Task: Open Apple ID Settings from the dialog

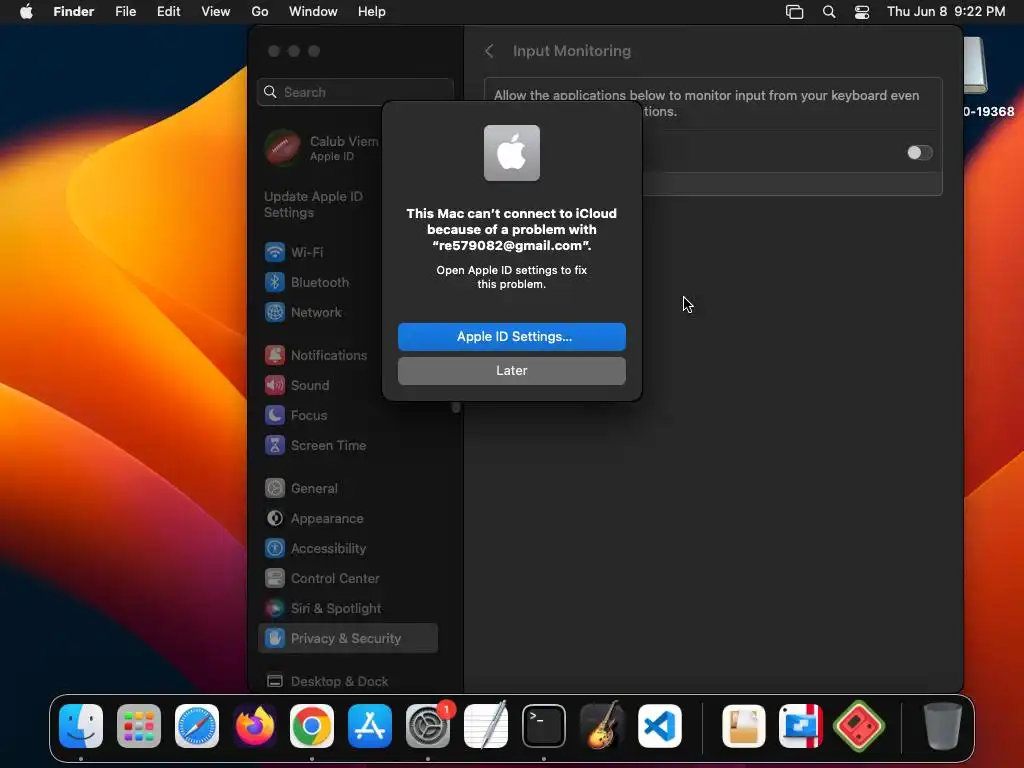Action: pos(511,336)
